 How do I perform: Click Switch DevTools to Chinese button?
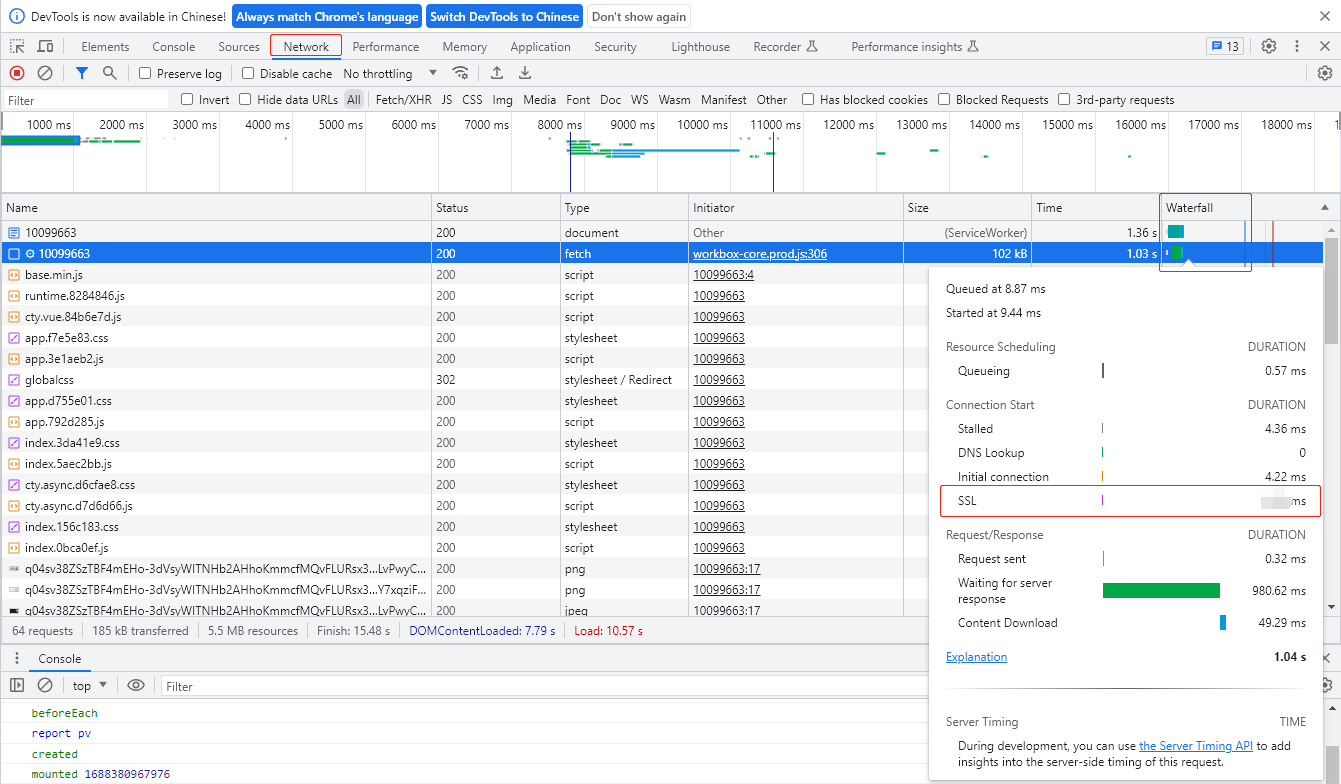(x=505, y=17)
